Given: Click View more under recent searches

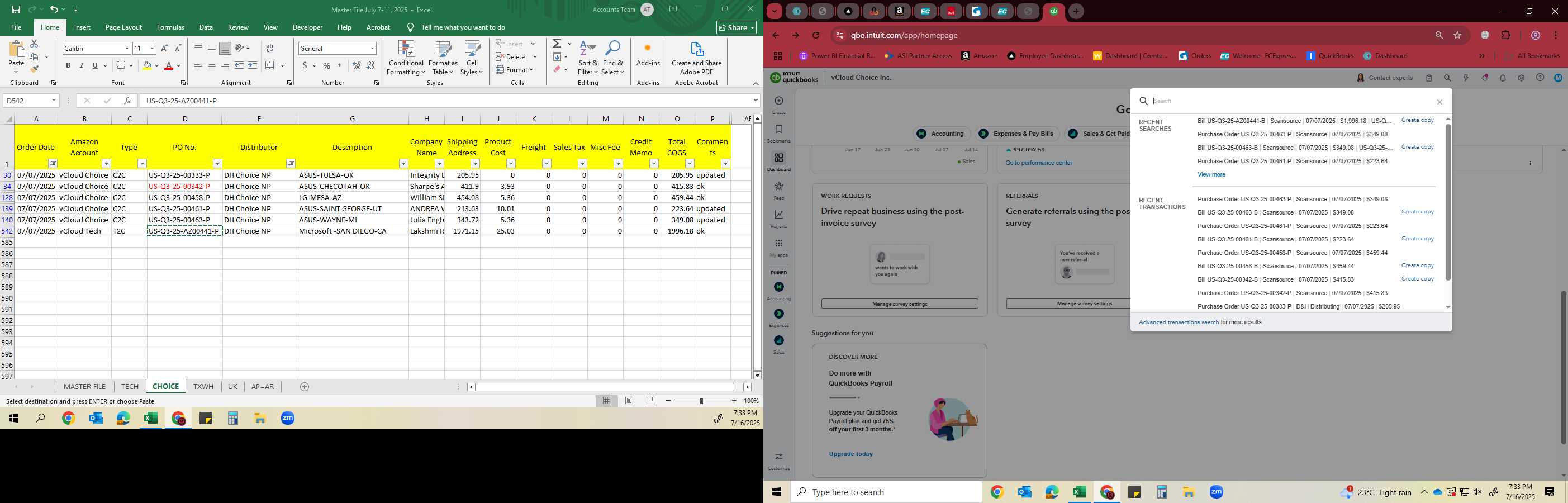Looking at the screenshot, I should point(1211,175).
